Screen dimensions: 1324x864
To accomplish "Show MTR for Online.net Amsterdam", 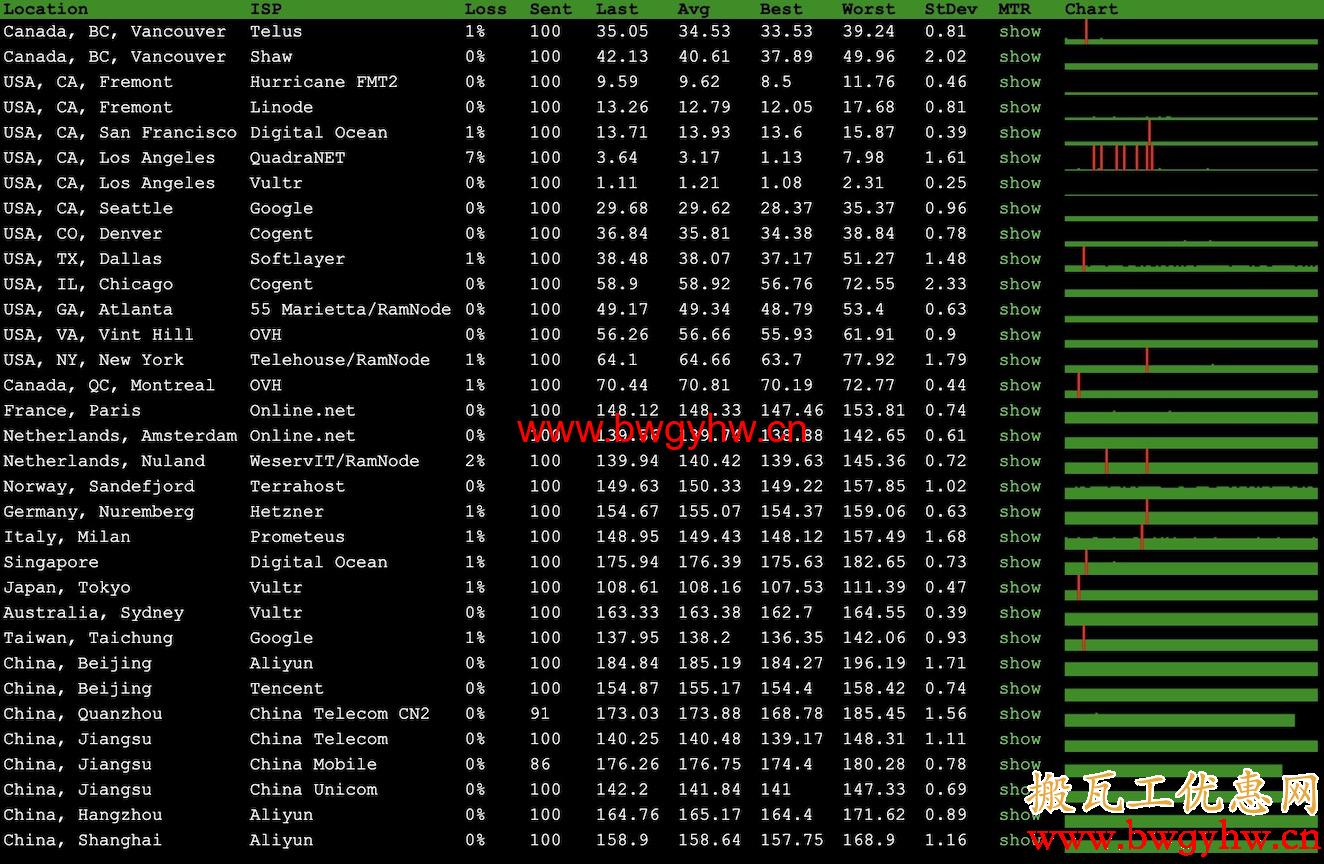I will click(x=1020, y=435).
